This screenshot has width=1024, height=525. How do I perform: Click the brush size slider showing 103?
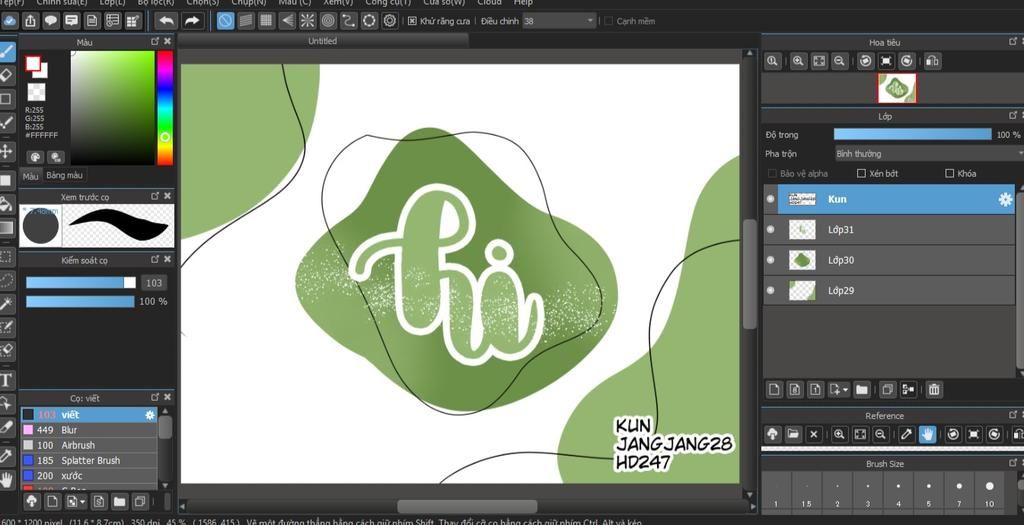81,283
